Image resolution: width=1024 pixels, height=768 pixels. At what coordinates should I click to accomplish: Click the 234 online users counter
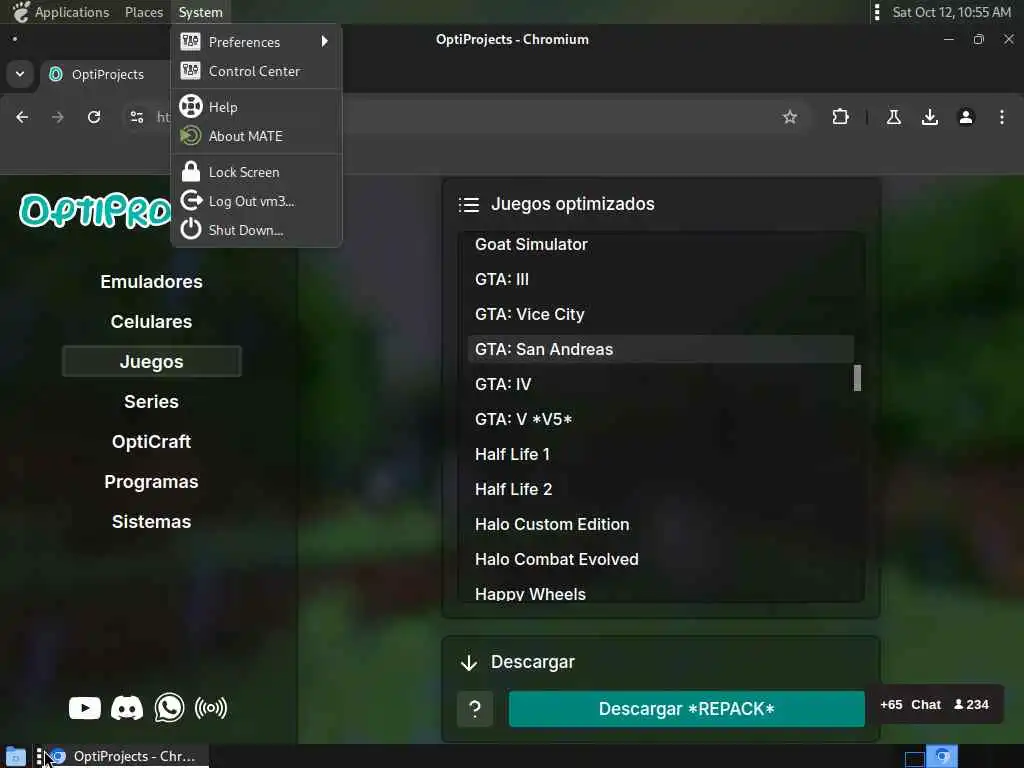click(x=972, y=705)
